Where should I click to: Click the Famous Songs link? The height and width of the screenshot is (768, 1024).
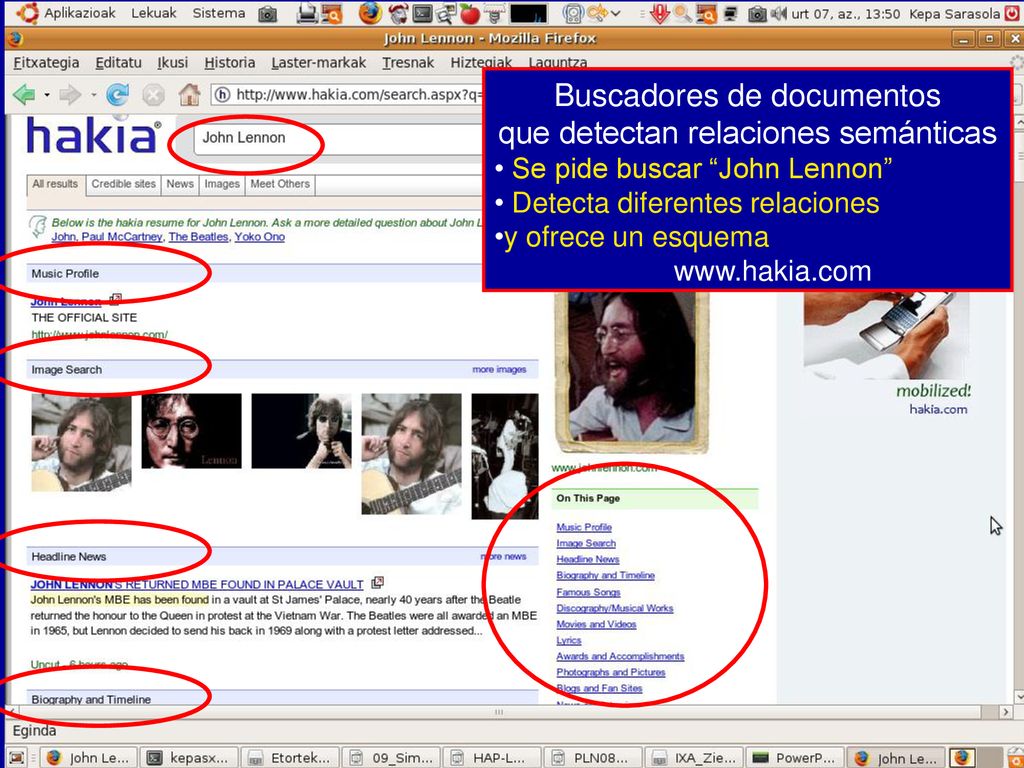(x=588, y=592)
